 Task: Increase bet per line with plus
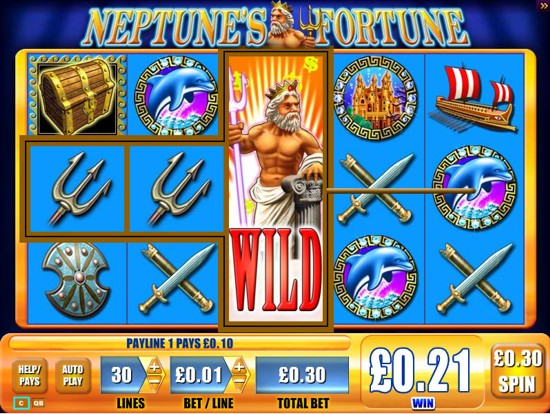[239, 367]
